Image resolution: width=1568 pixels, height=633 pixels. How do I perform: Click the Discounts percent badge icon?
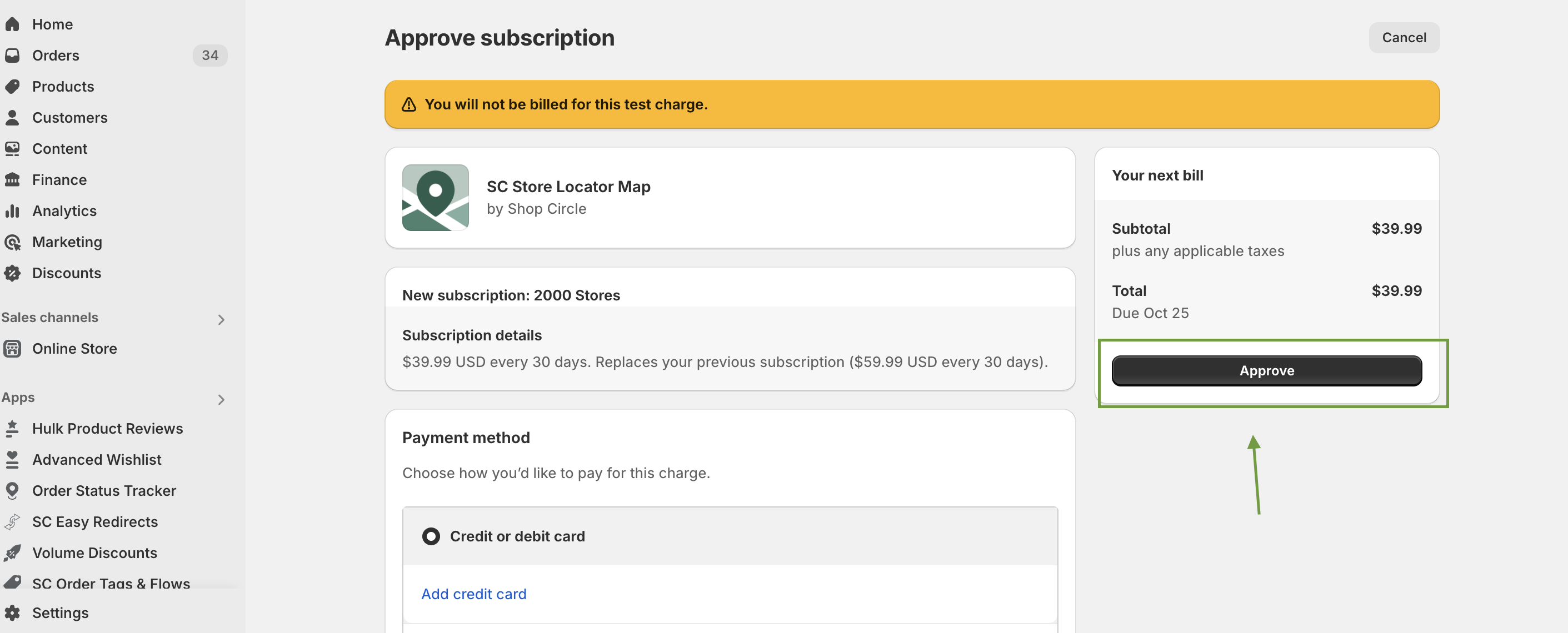[12, 273]
